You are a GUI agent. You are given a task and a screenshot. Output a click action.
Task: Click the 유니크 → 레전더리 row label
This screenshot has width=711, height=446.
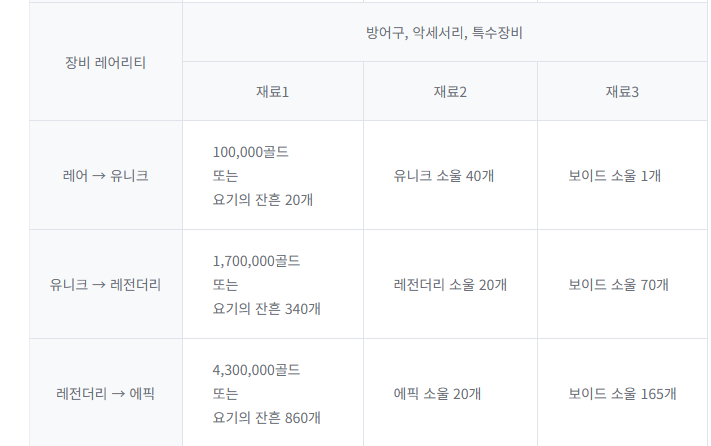point(105,285)
